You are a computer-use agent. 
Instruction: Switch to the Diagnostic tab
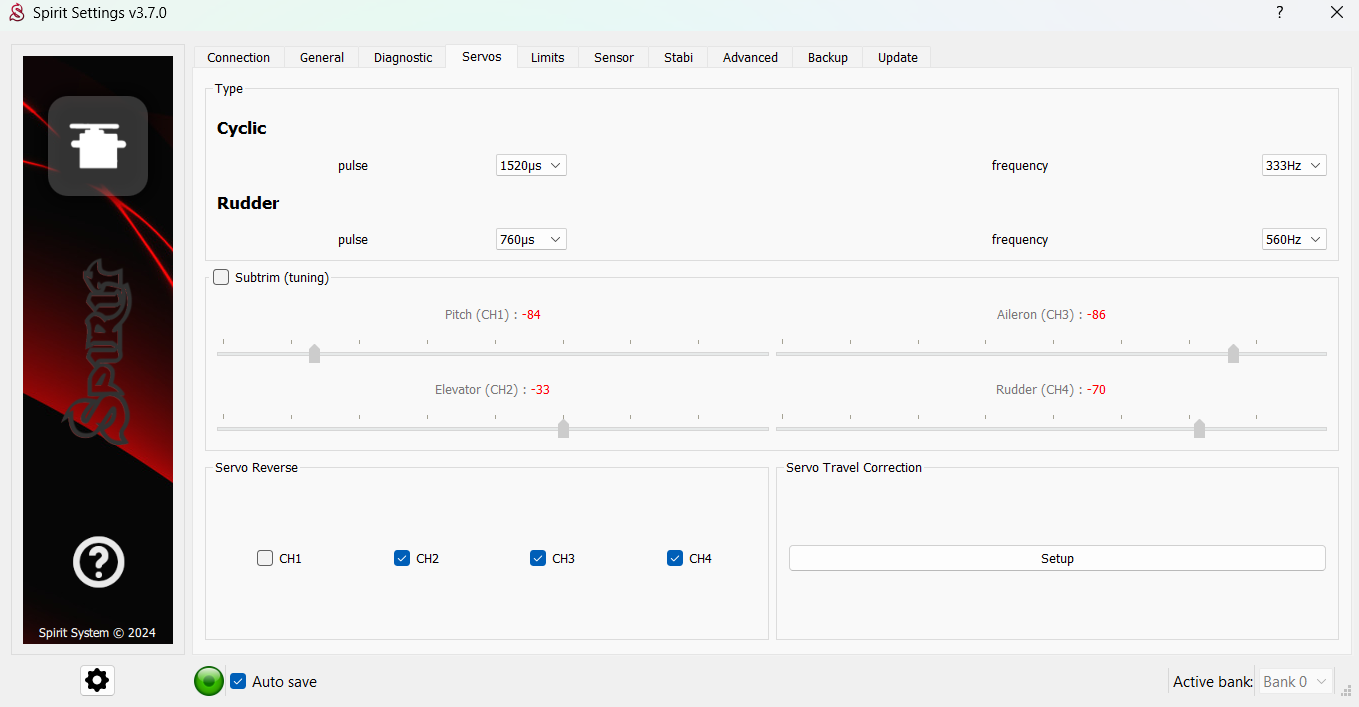click(x=403, y=57)
